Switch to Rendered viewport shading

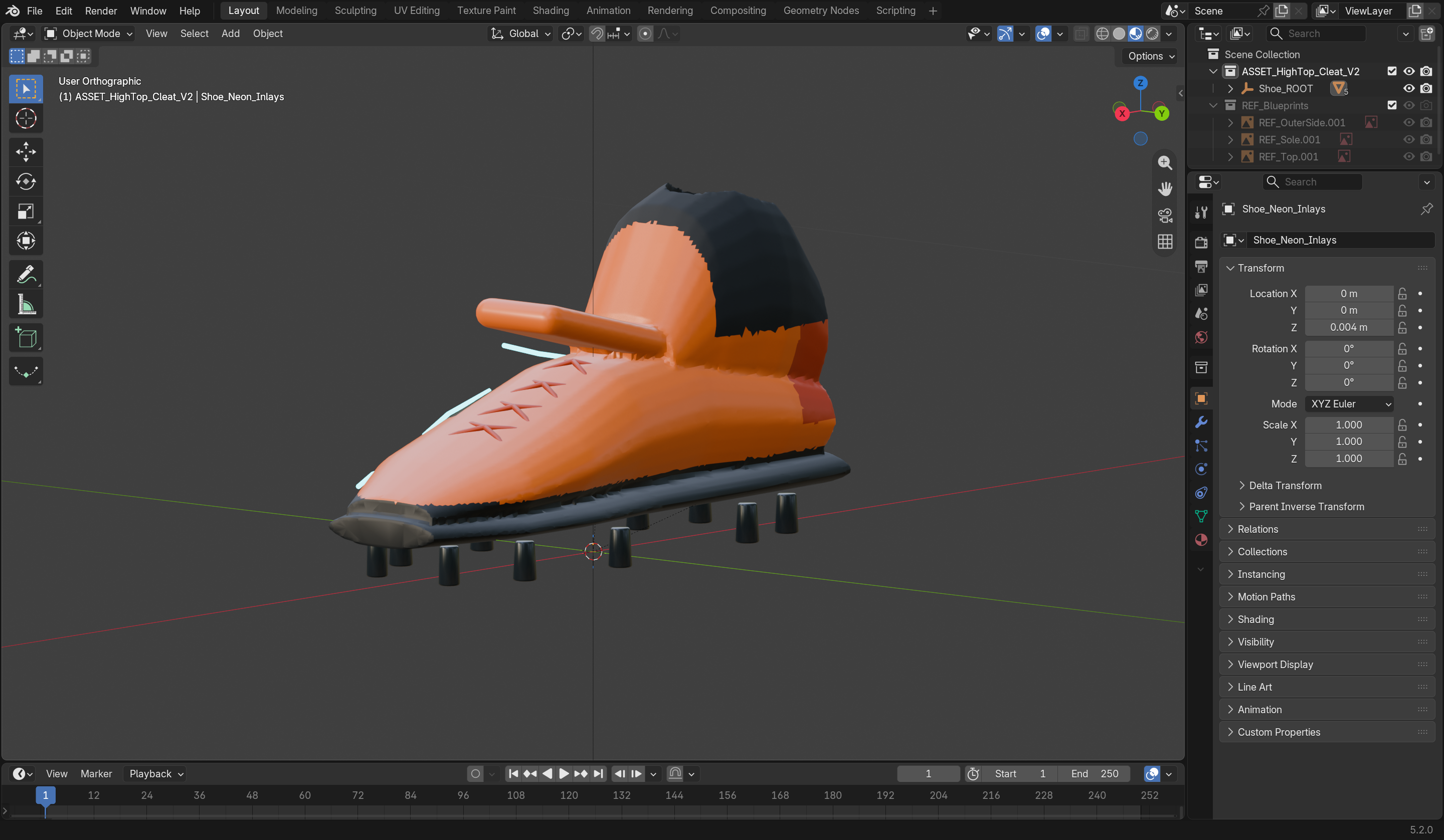[x=1152, y=34]
